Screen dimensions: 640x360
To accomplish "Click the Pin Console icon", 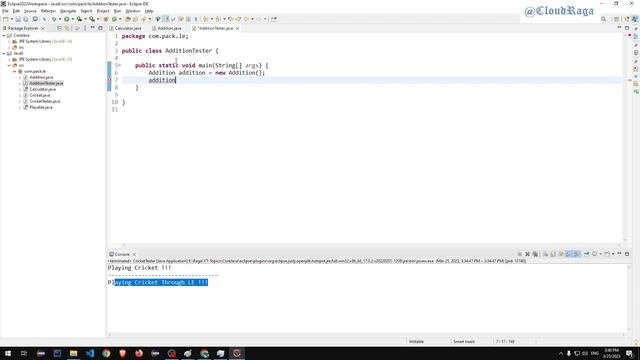I will click(587, 254).
